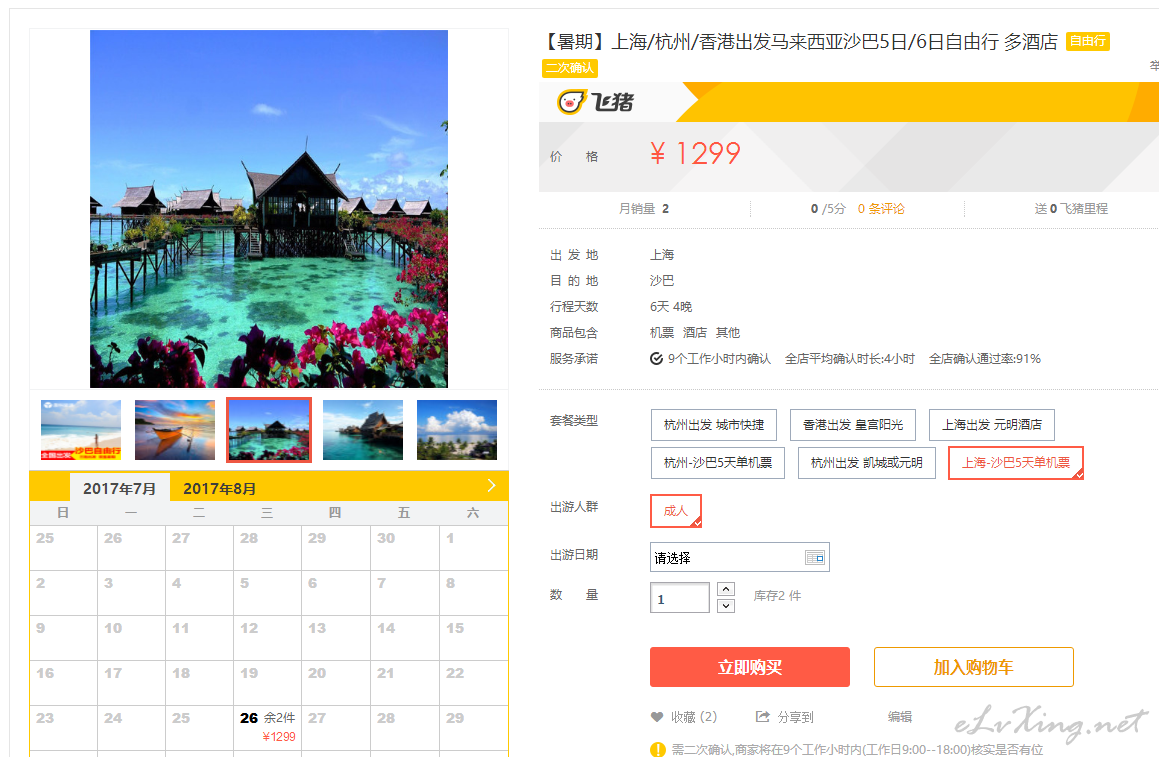Click the 立即购买 button

(750, 668)
